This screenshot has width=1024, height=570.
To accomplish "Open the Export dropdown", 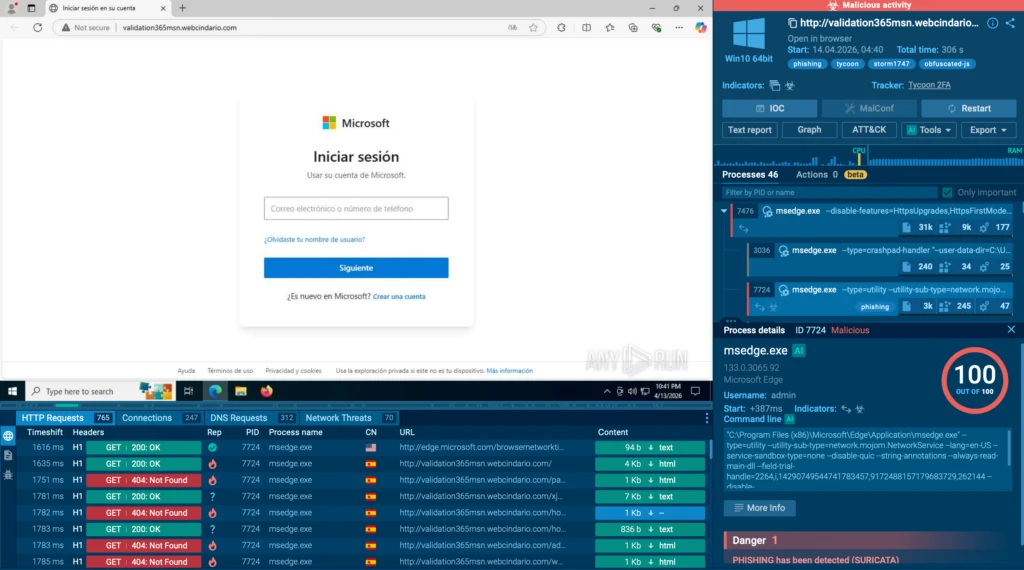I will point(988,130).
